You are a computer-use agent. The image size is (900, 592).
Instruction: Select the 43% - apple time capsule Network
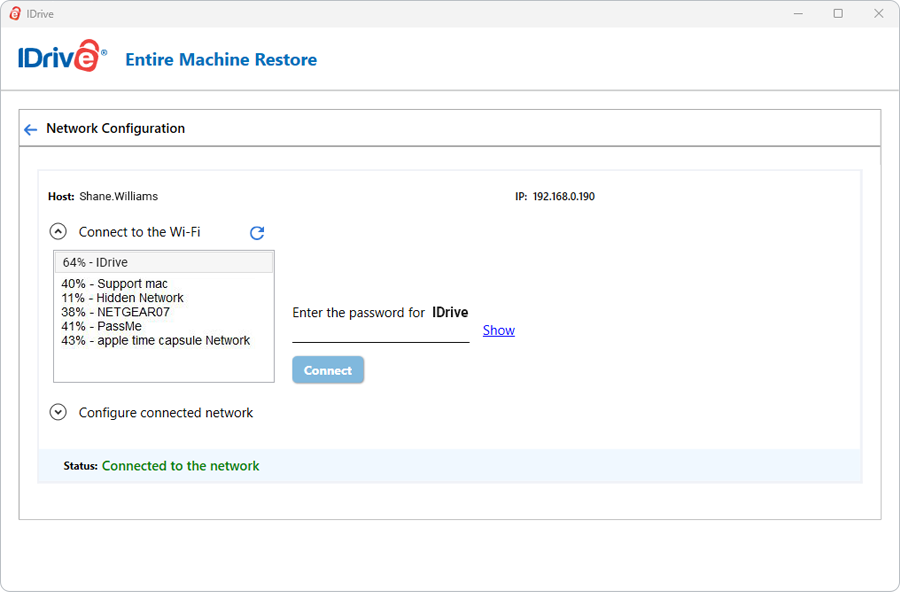[156, 341]
